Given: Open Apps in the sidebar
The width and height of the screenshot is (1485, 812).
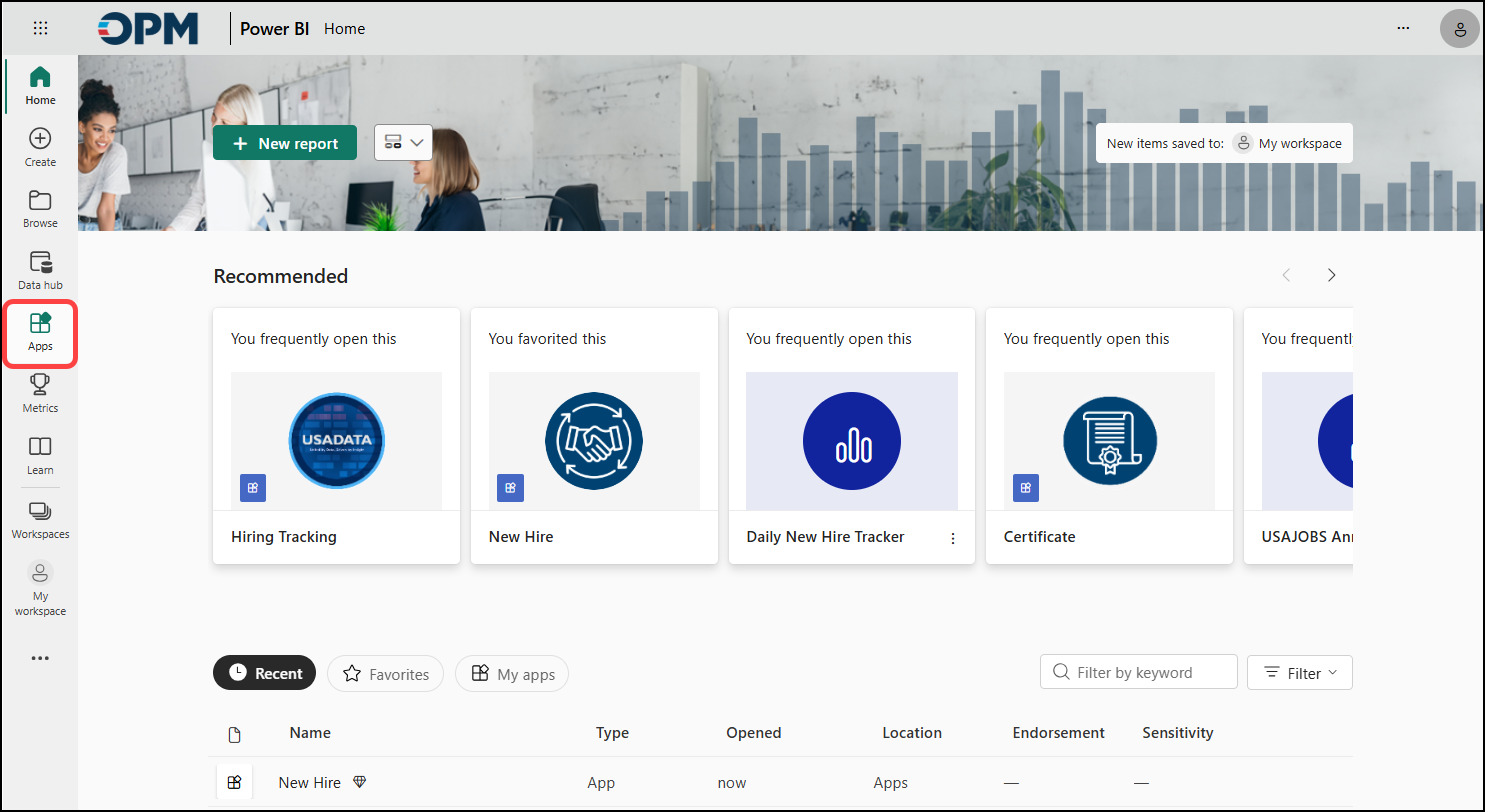Looking at the screenshot, I should [40, 333].
